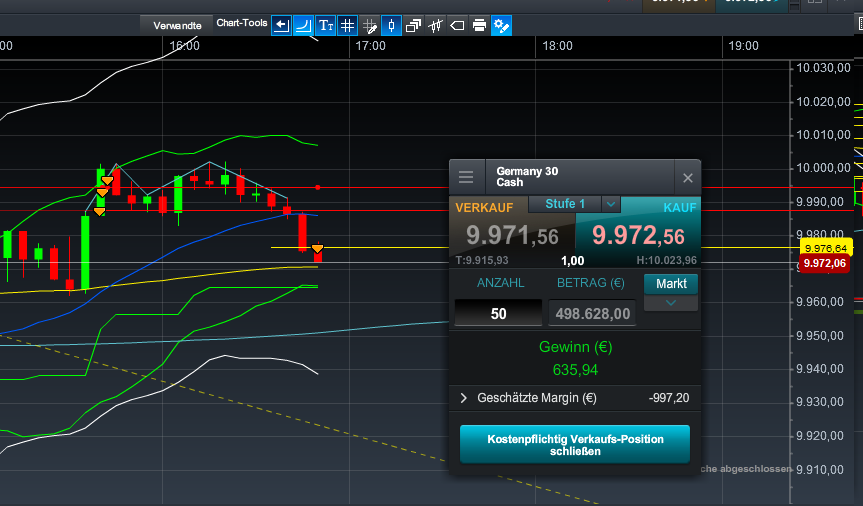Click the red dot on upper red line
The width and height of the screenshot is (863, 506).
click(318, 188)
